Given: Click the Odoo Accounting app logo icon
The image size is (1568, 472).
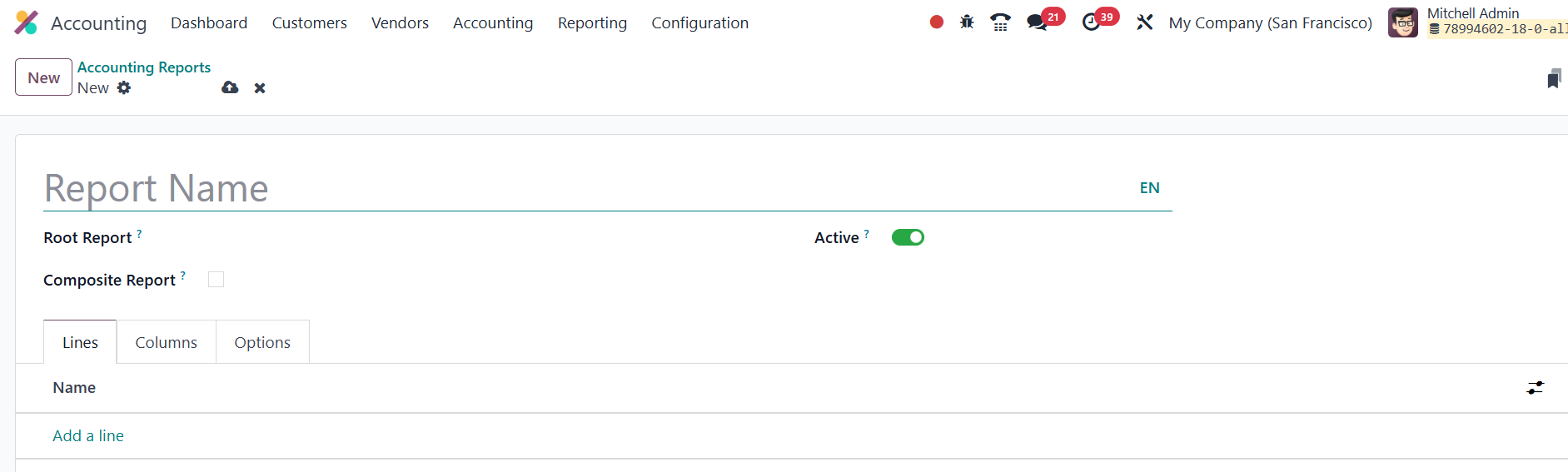Looking at the screenshot, I should (x=27, y=22).
